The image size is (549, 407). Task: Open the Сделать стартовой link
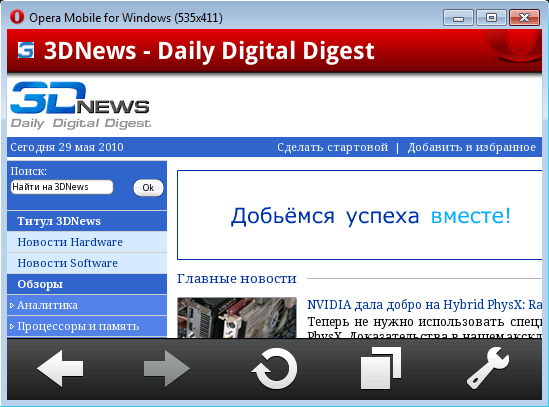[332, 147]
